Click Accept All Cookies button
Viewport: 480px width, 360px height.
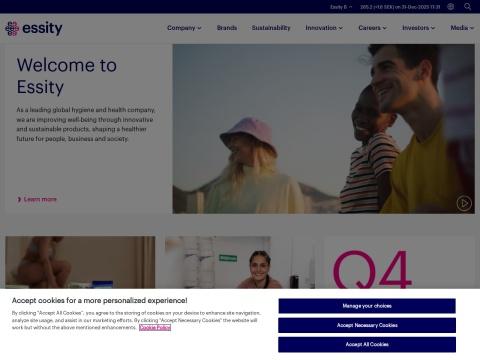tap(367, 345)
